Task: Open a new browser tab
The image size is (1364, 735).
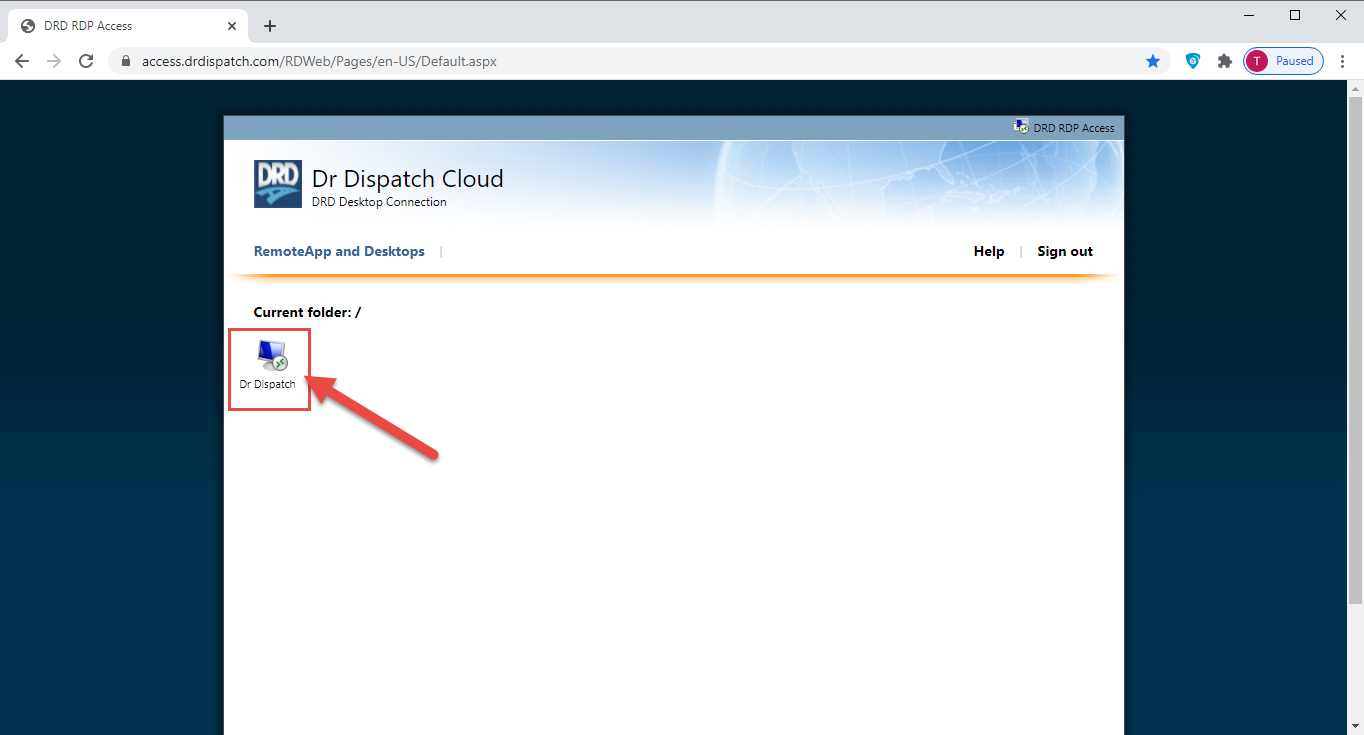Action: pyautogui.click(x=270, y=26)
